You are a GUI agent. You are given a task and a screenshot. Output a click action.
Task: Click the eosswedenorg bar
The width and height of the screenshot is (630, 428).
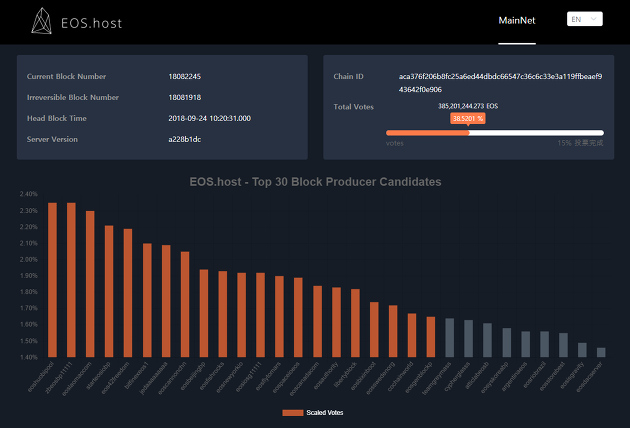coord(393,331)
